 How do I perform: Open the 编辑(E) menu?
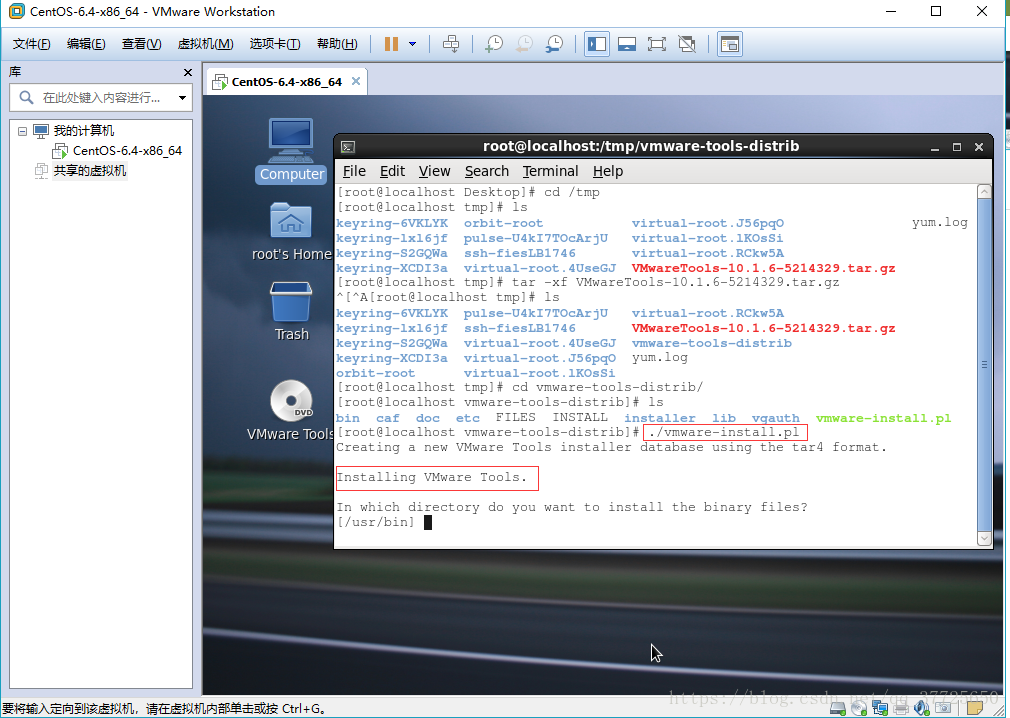tap(86, 44)
